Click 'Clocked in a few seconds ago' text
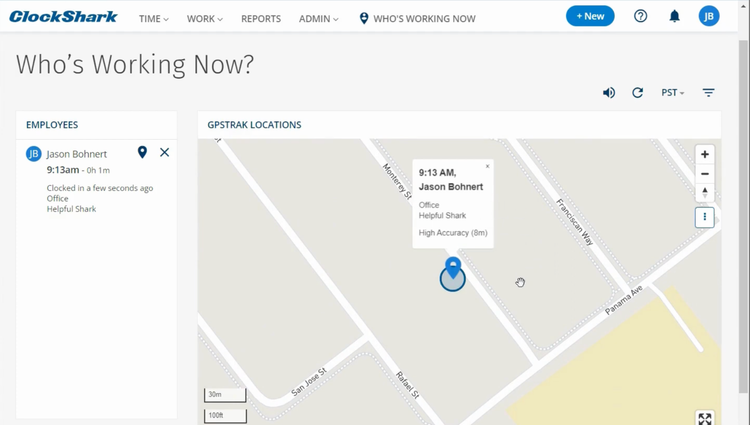 click(100, 188)
